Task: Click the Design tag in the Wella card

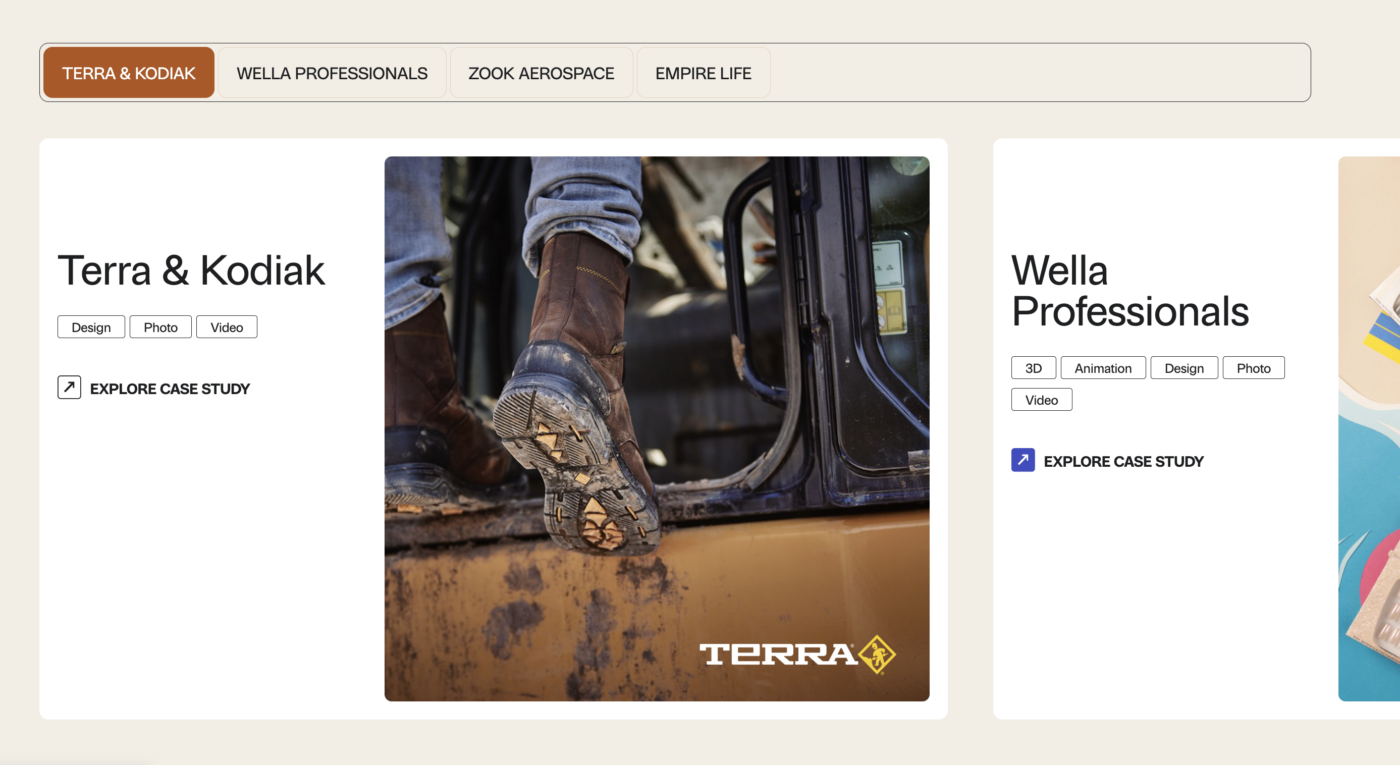Action: point(1184,368)
